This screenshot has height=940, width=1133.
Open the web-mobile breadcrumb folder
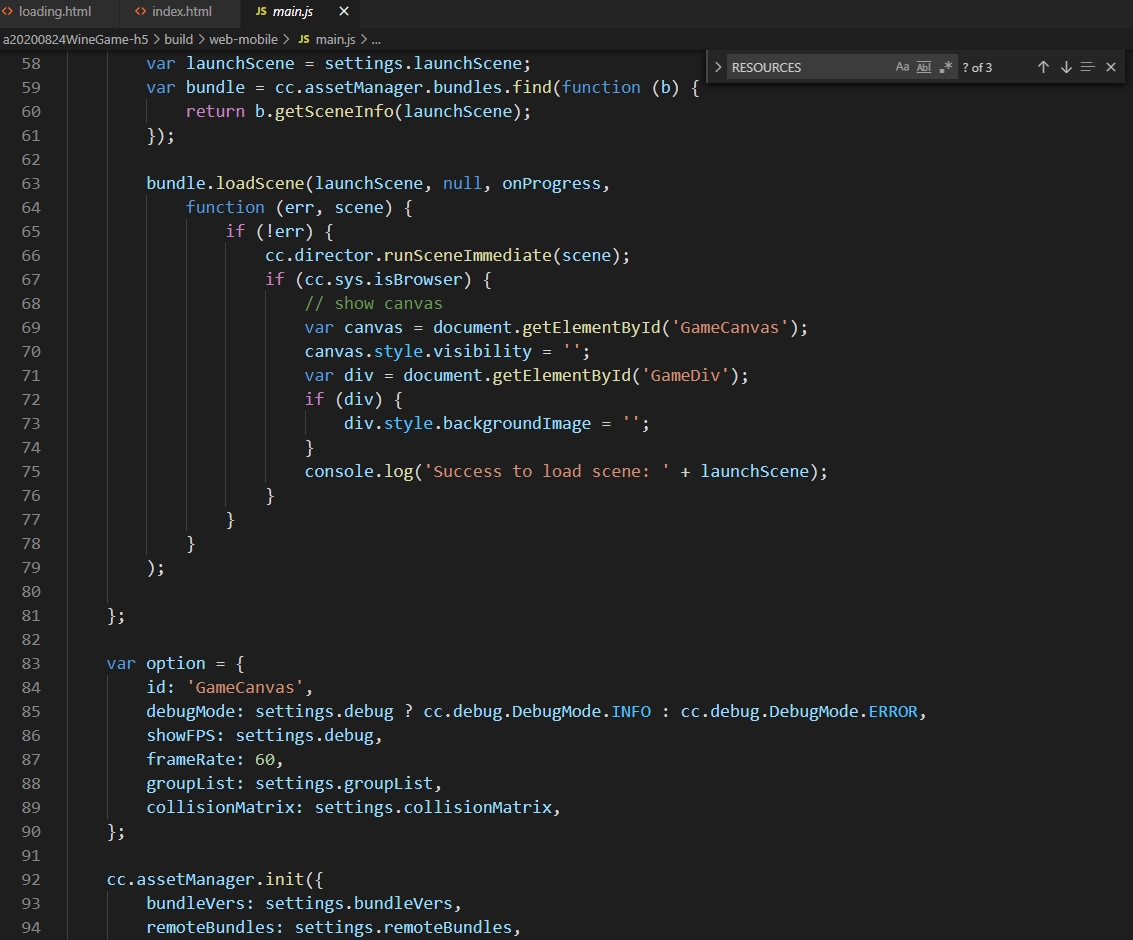pos(244,40)
